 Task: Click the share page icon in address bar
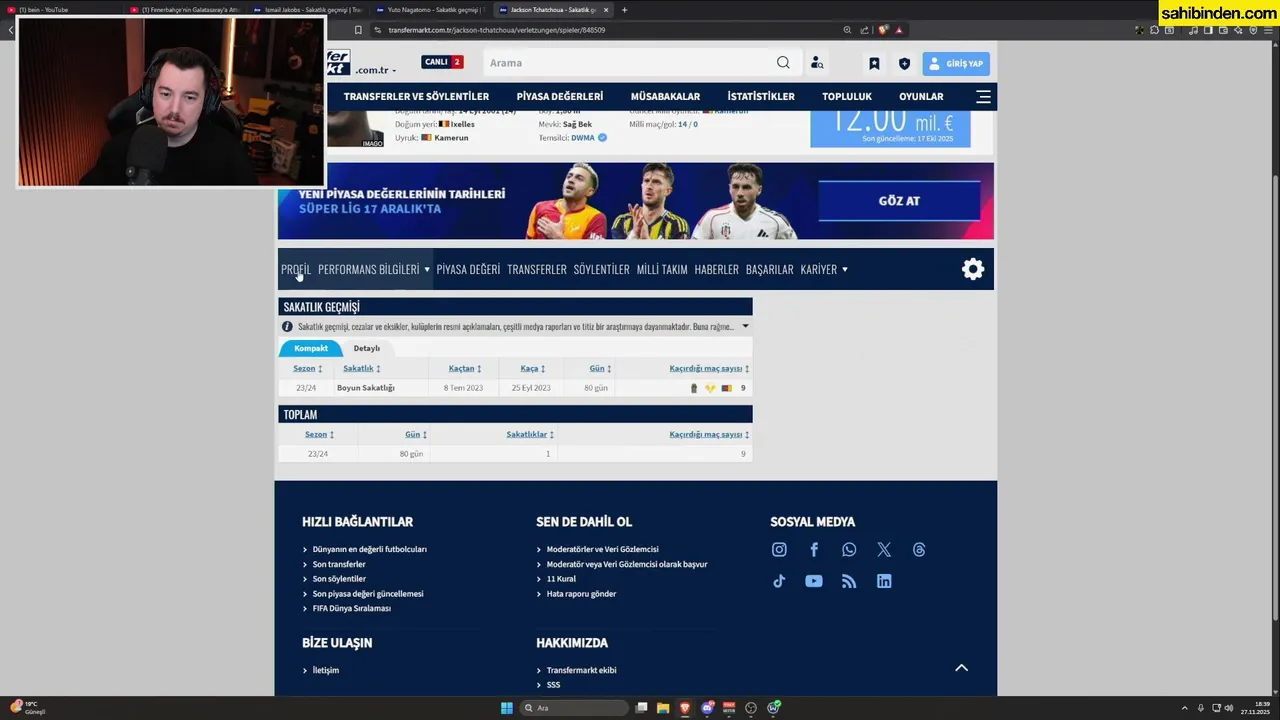pos(864,30)
